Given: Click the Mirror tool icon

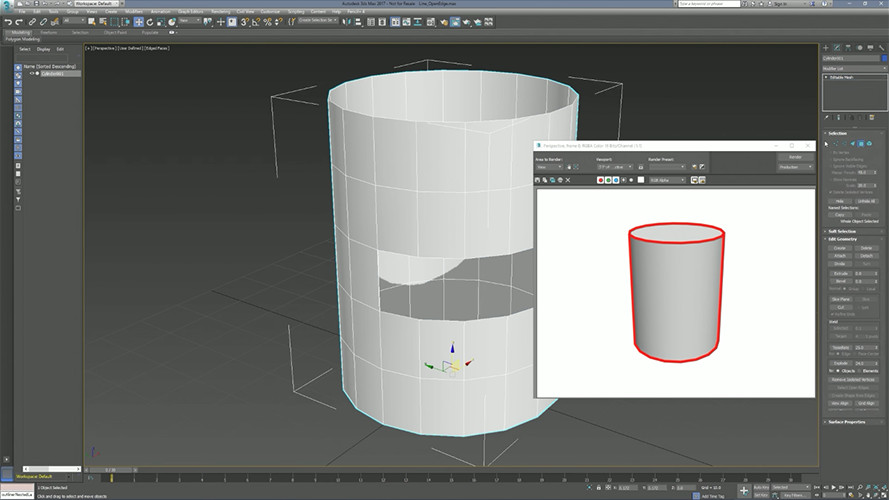Looking at the screenshot, I should pyautogui.click(x=346, y=22).
